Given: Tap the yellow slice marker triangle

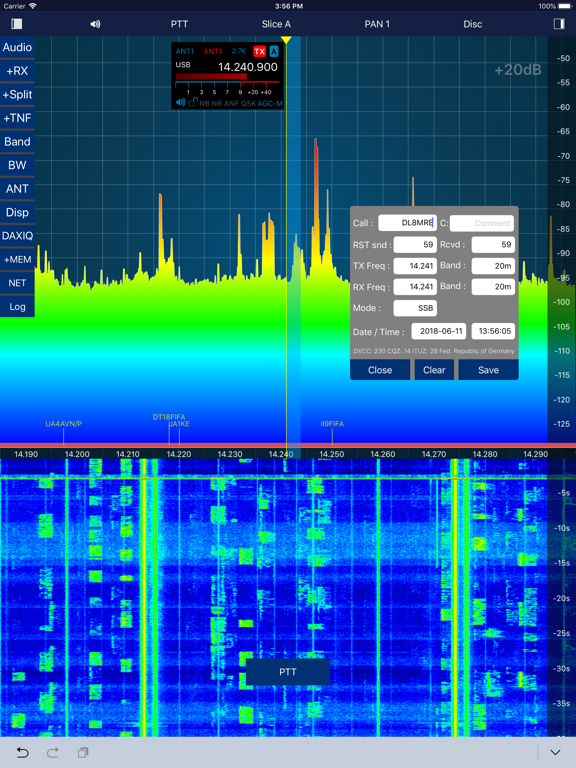Looking at the screenshot, I should coord(286,40).
